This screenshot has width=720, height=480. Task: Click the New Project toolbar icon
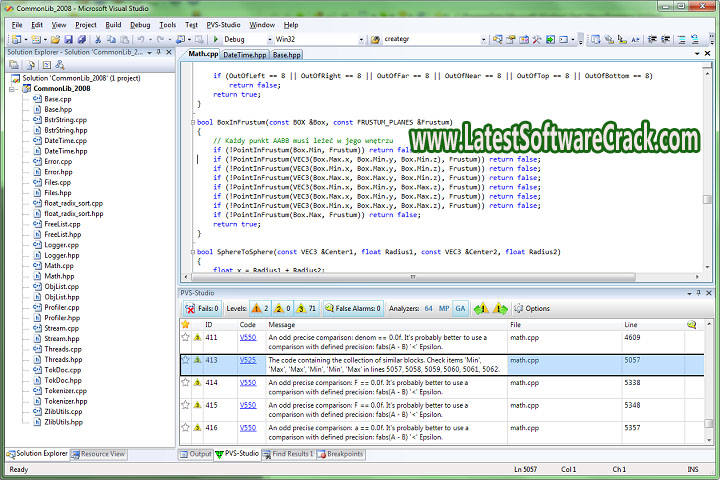16,40
